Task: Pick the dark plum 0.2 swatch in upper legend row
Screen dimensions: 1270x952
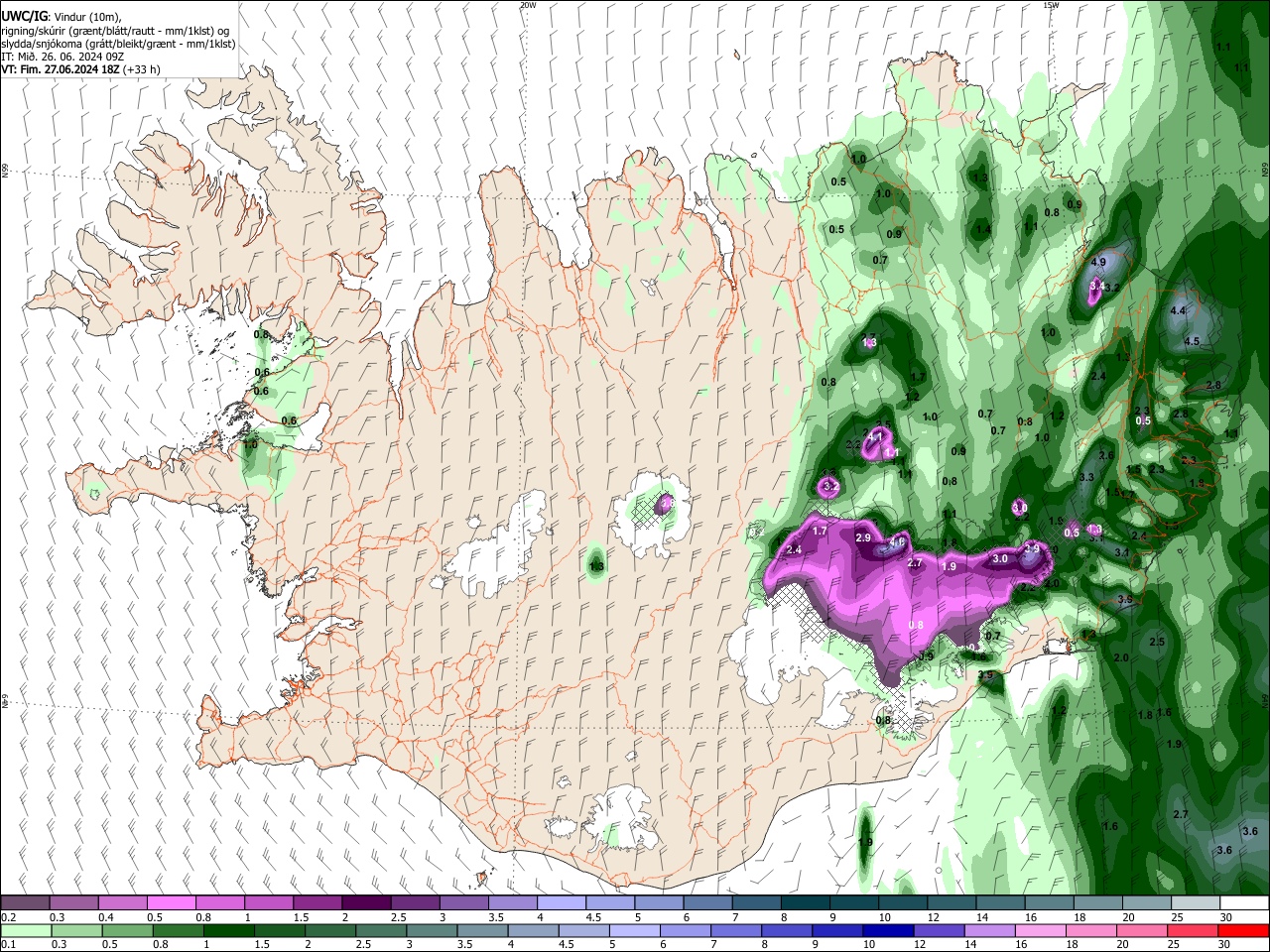Action: tap(25, 903)
